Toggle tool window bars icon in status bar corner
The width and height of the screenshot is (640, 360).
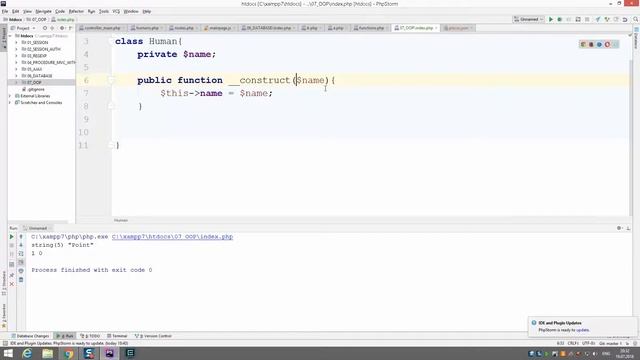click(5, 344)
